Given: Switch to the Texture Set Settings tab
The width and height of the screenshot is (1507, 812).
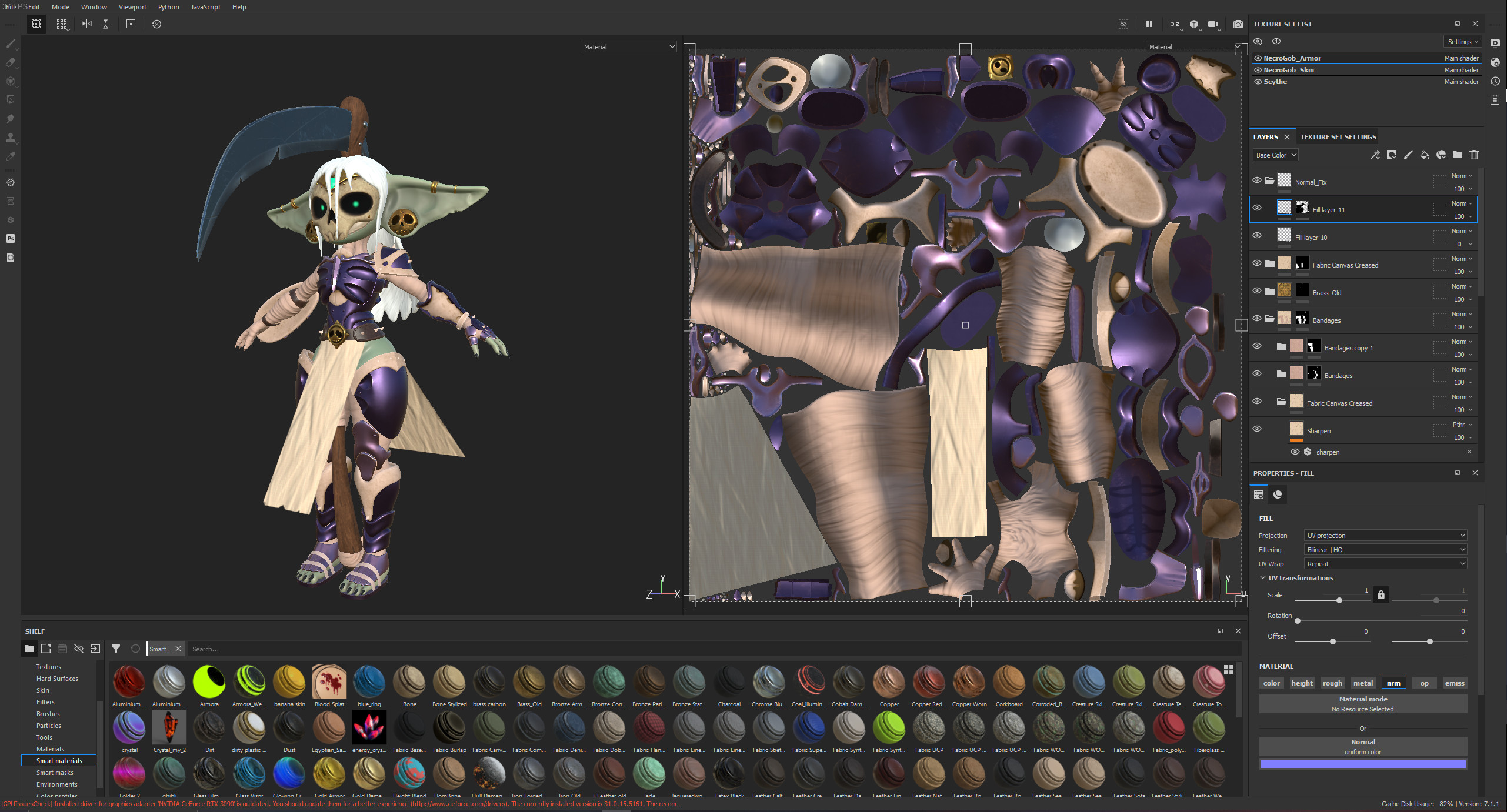Looking at the screenshot, I should coord(1338,137).
